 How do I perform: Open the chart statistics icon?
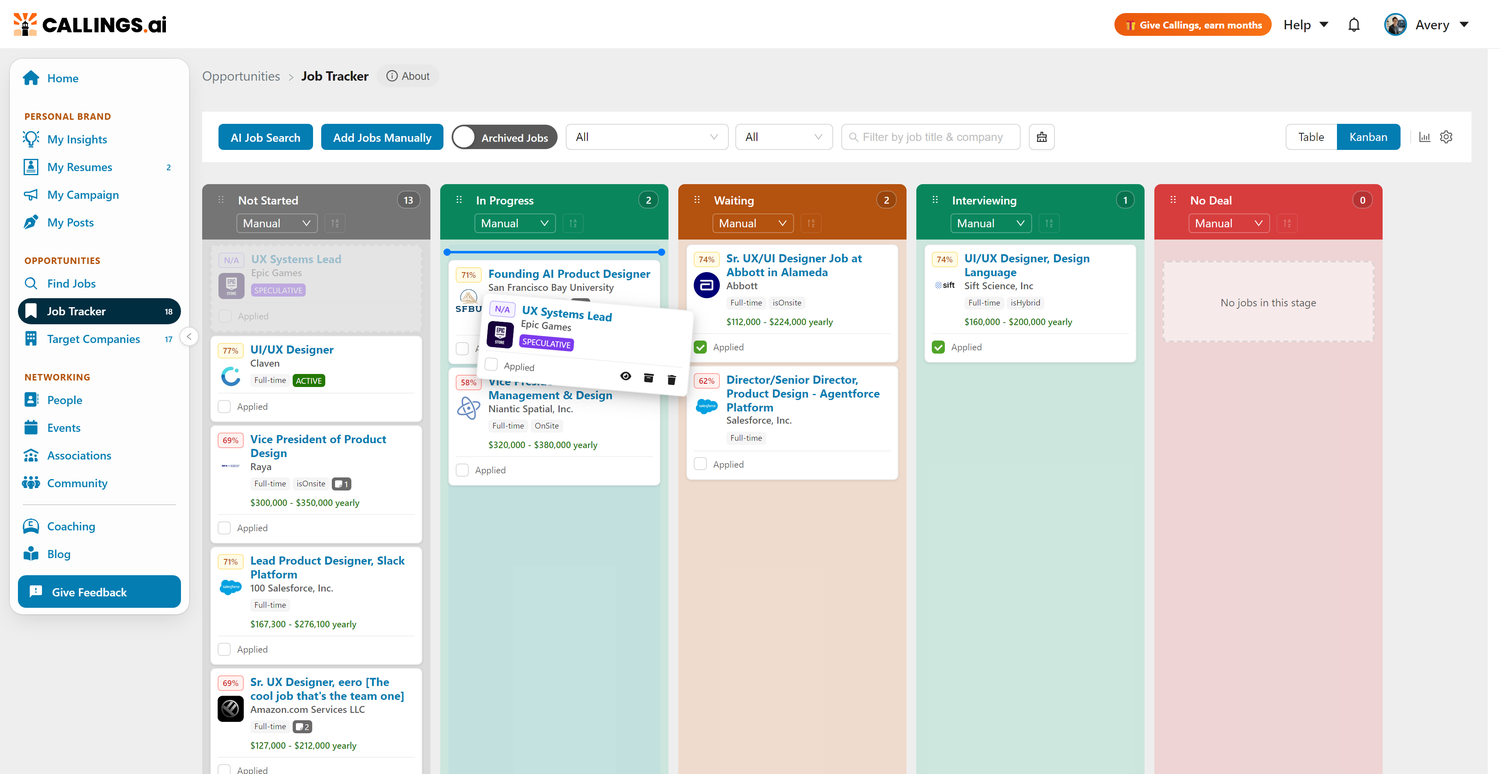pyautogui.click(x=1425, y=137)
